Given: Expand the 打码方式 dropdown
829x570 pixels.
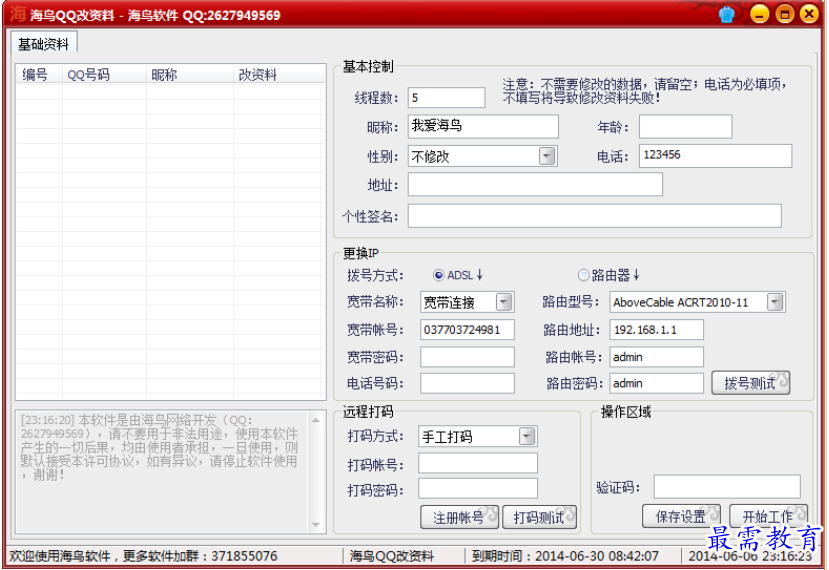Looking at the screenshot, I should tap(527, 436).
